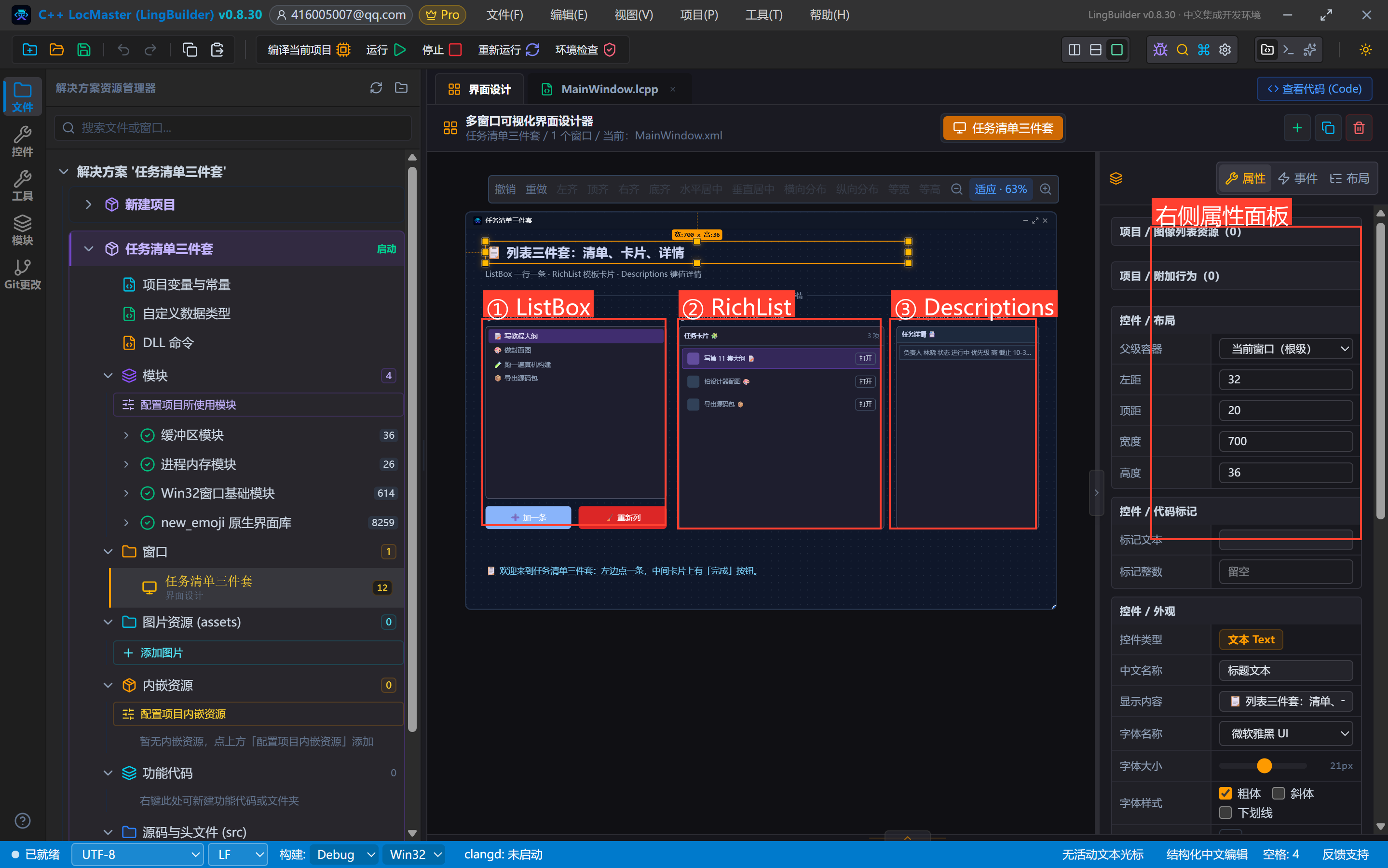Image resolution: width=1388 pixels, height=868 pixels.
Task: Open the help question mark icon
Action: coord(22,820)
